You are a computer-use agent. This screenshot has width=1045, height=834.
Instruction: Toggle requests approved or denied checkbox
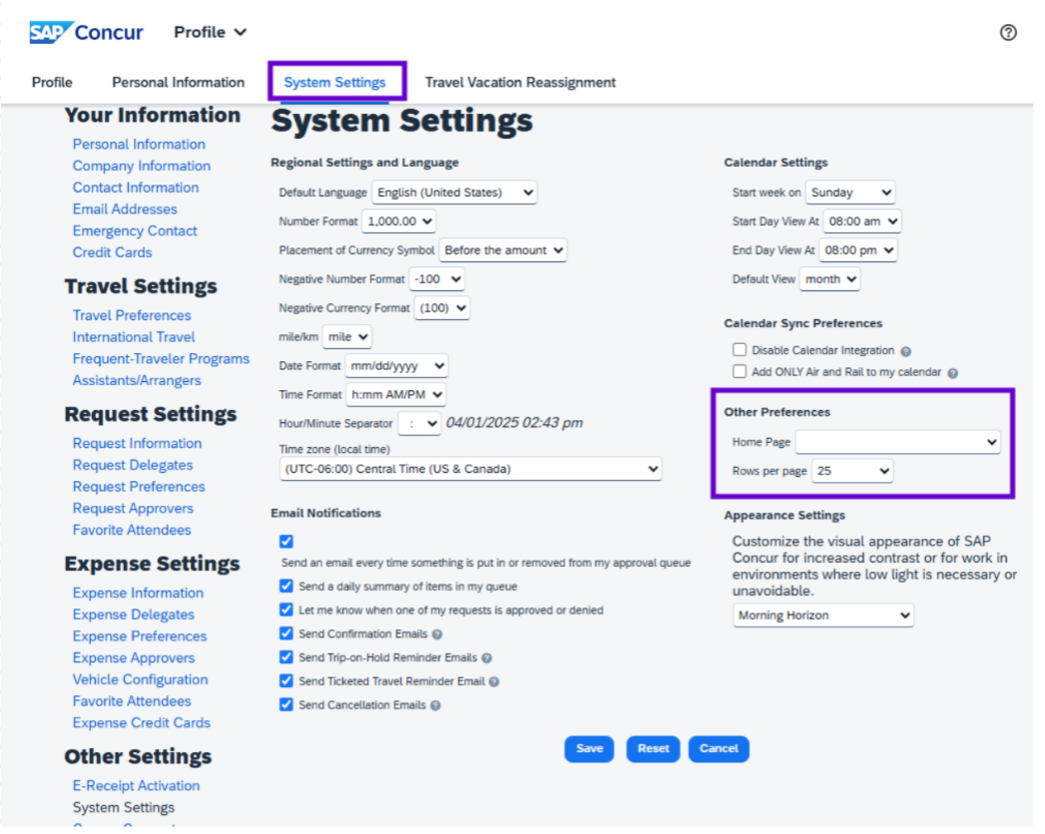coord(287,610)
